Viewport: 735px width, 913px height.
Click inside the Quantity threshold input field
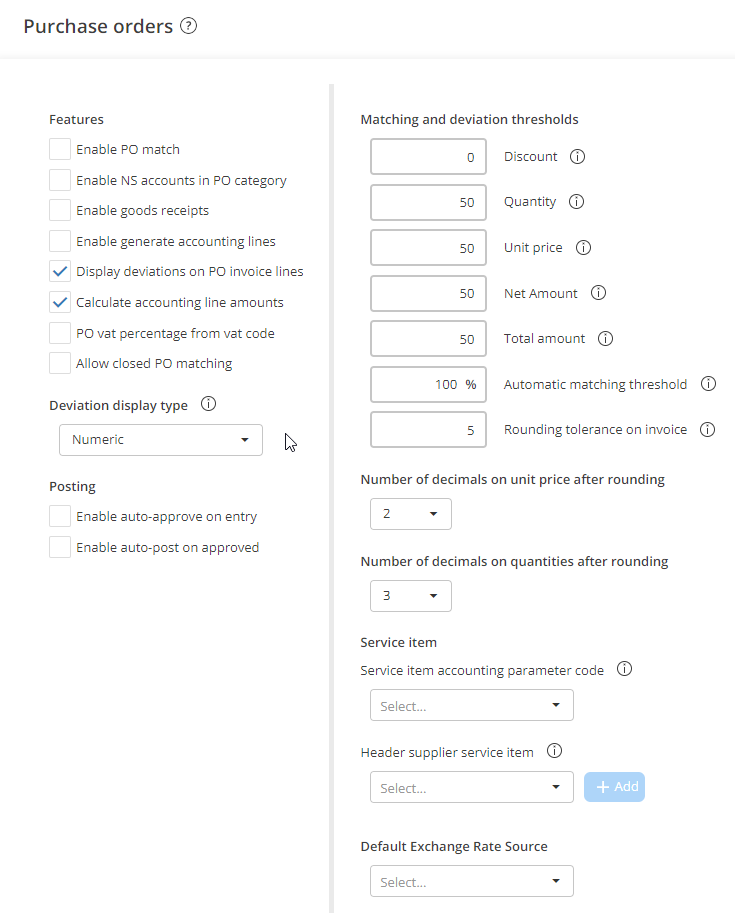428,202
